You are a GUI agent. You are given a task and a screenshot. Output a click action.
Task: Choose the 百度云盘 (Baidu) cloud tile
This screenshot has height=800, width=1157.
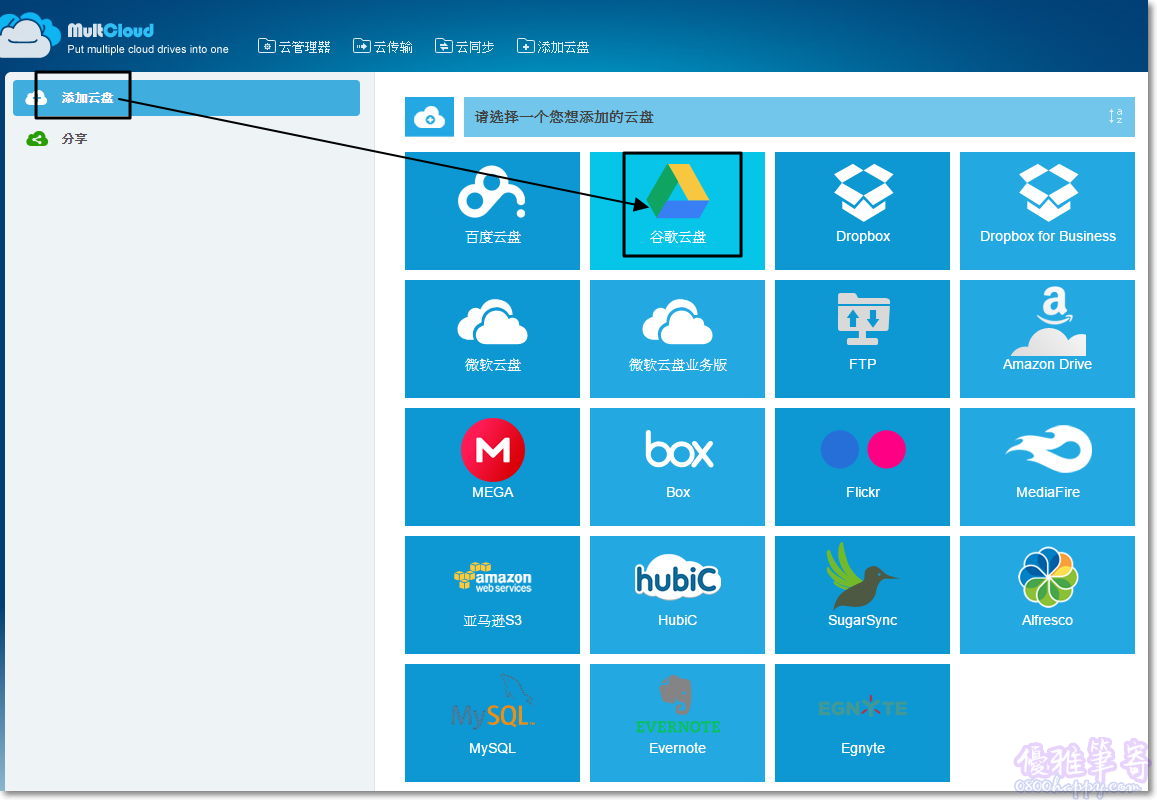coord(492,210)
